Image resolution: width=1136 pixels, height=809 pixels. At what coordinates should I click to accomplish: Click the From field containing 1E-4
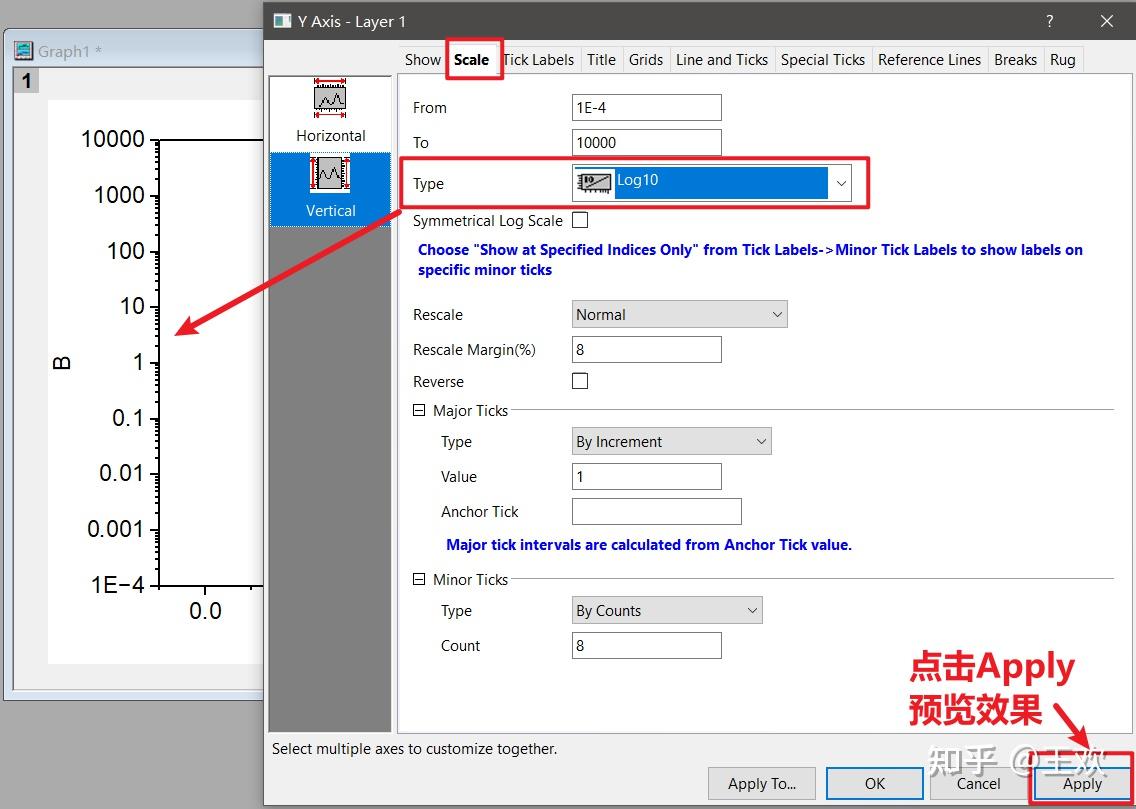coord(647,107)
